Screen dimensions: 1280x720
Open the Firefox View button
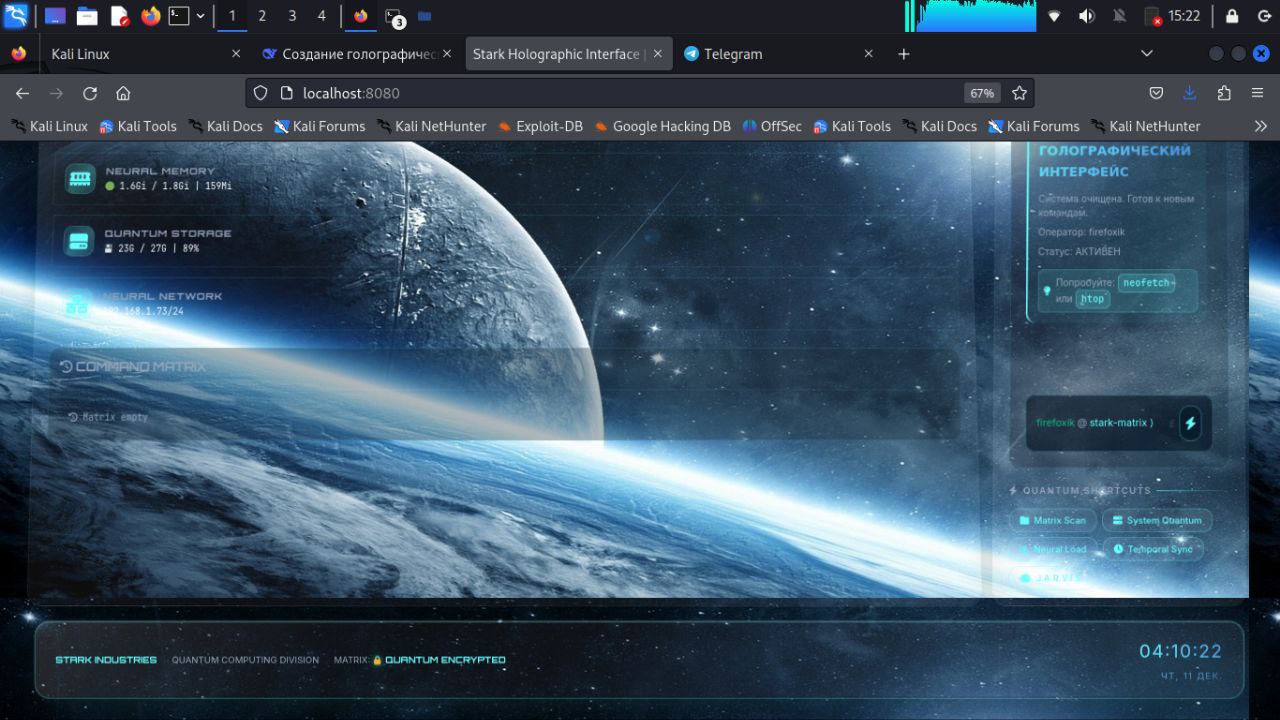click(x=18, y=54)
